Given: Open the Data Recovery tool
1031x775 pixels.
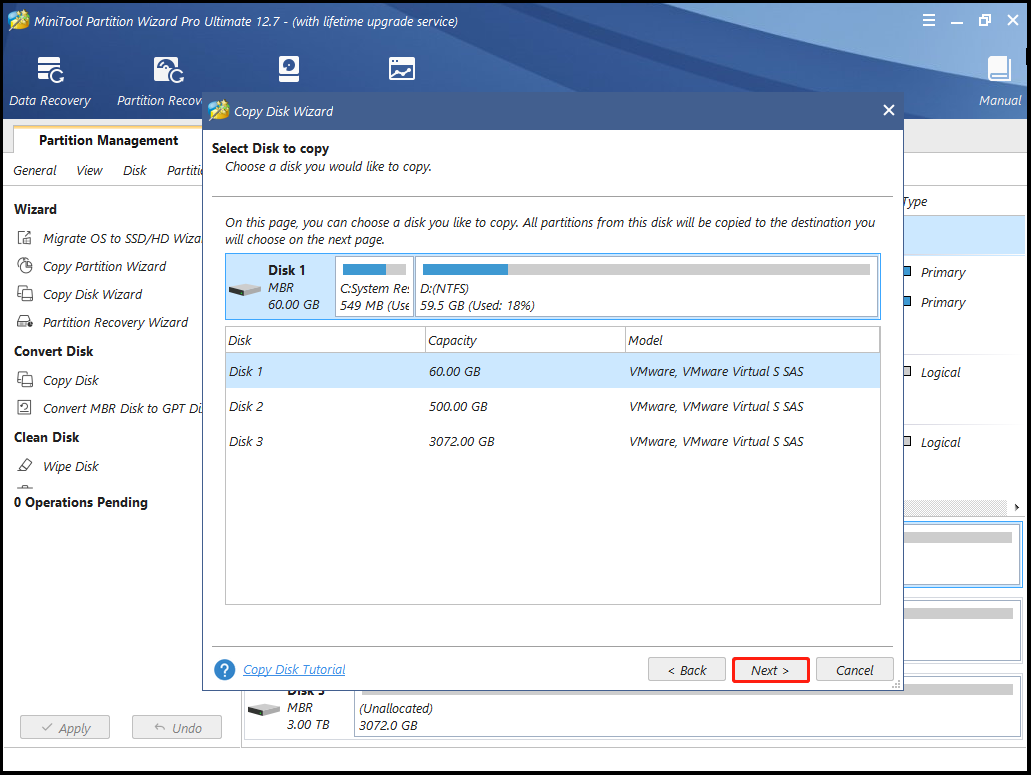Looking at the screenshot, I should tap(50, 82).
